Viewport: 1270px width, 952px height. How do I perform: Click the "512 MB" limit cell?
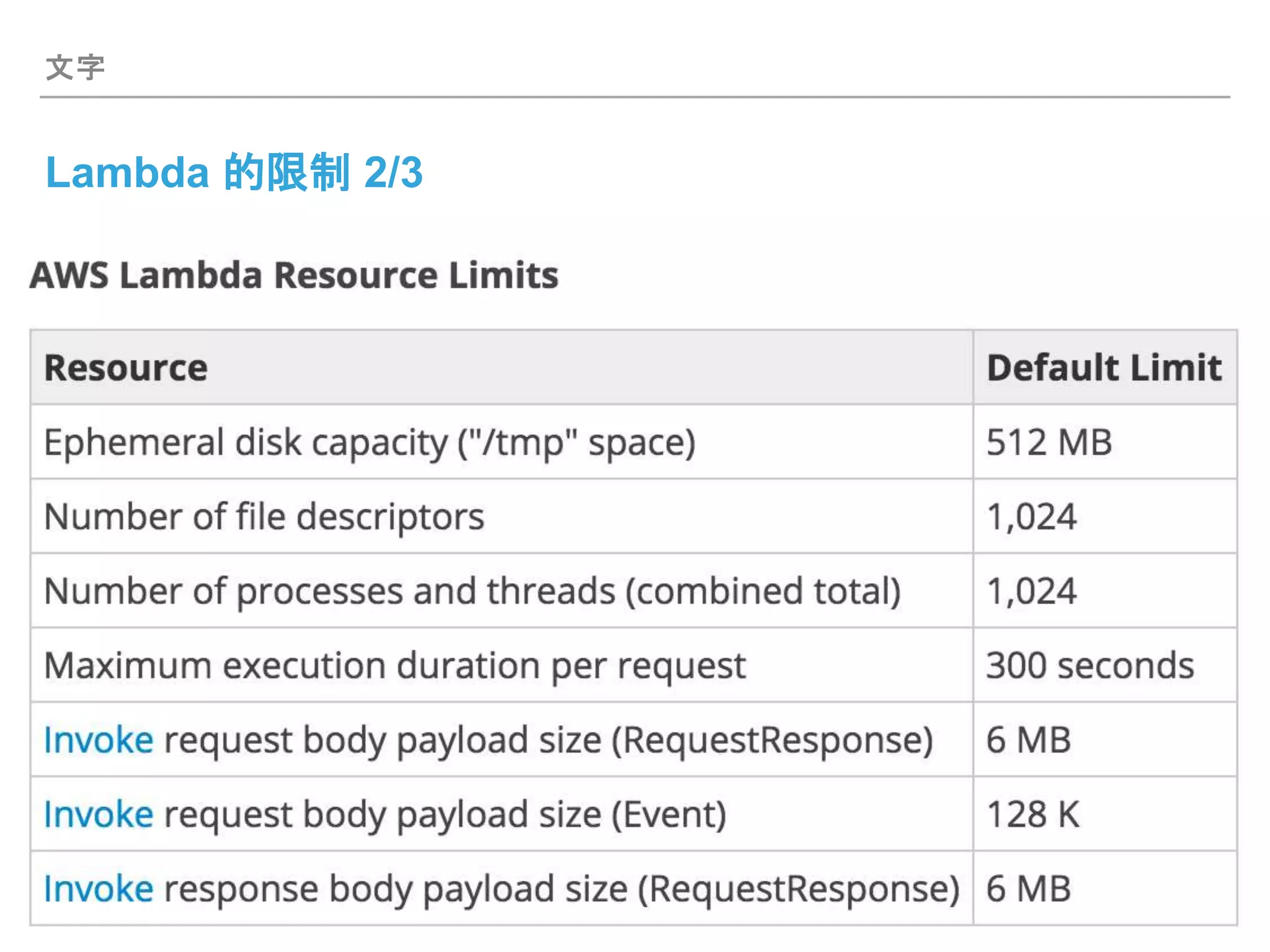coord(1049,443)
